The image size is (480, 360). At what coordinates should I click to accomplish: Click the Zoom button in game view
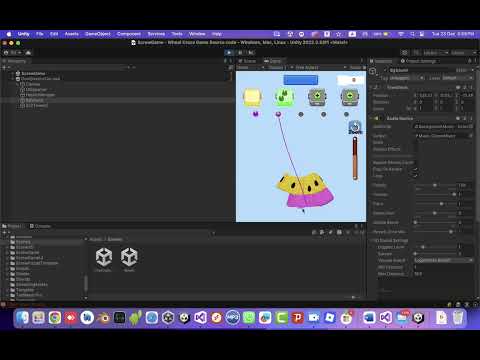click(355, 128)
